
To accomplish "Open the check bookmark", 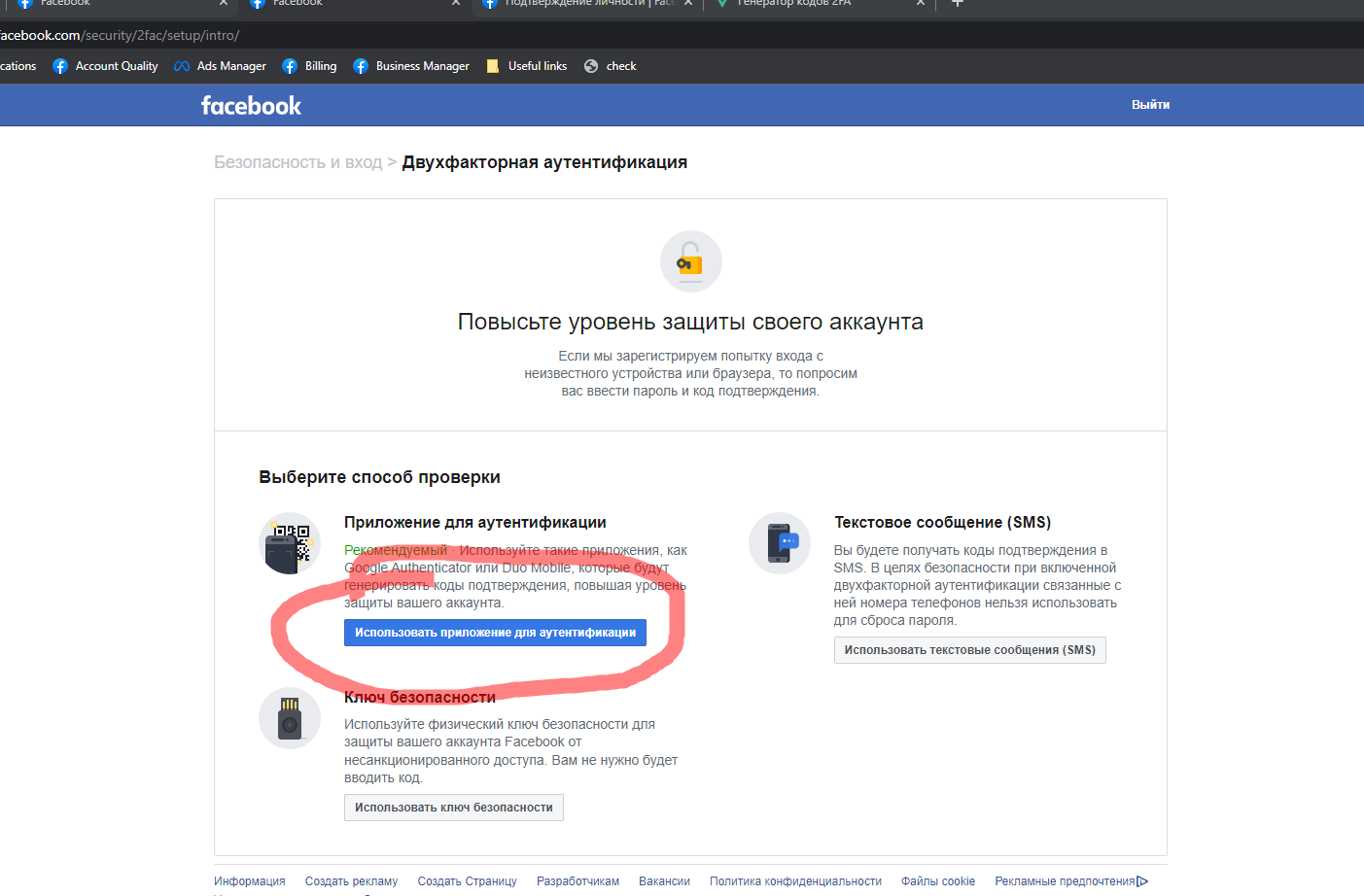I will pos(610,66).
